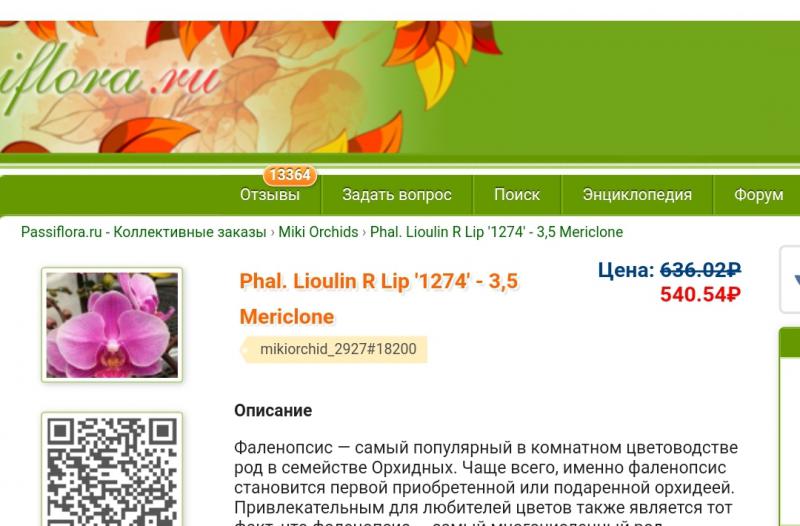Click the crossed-out price 636.02₽
This screenshot has width=800, height=526.
[x=700, y=270]
